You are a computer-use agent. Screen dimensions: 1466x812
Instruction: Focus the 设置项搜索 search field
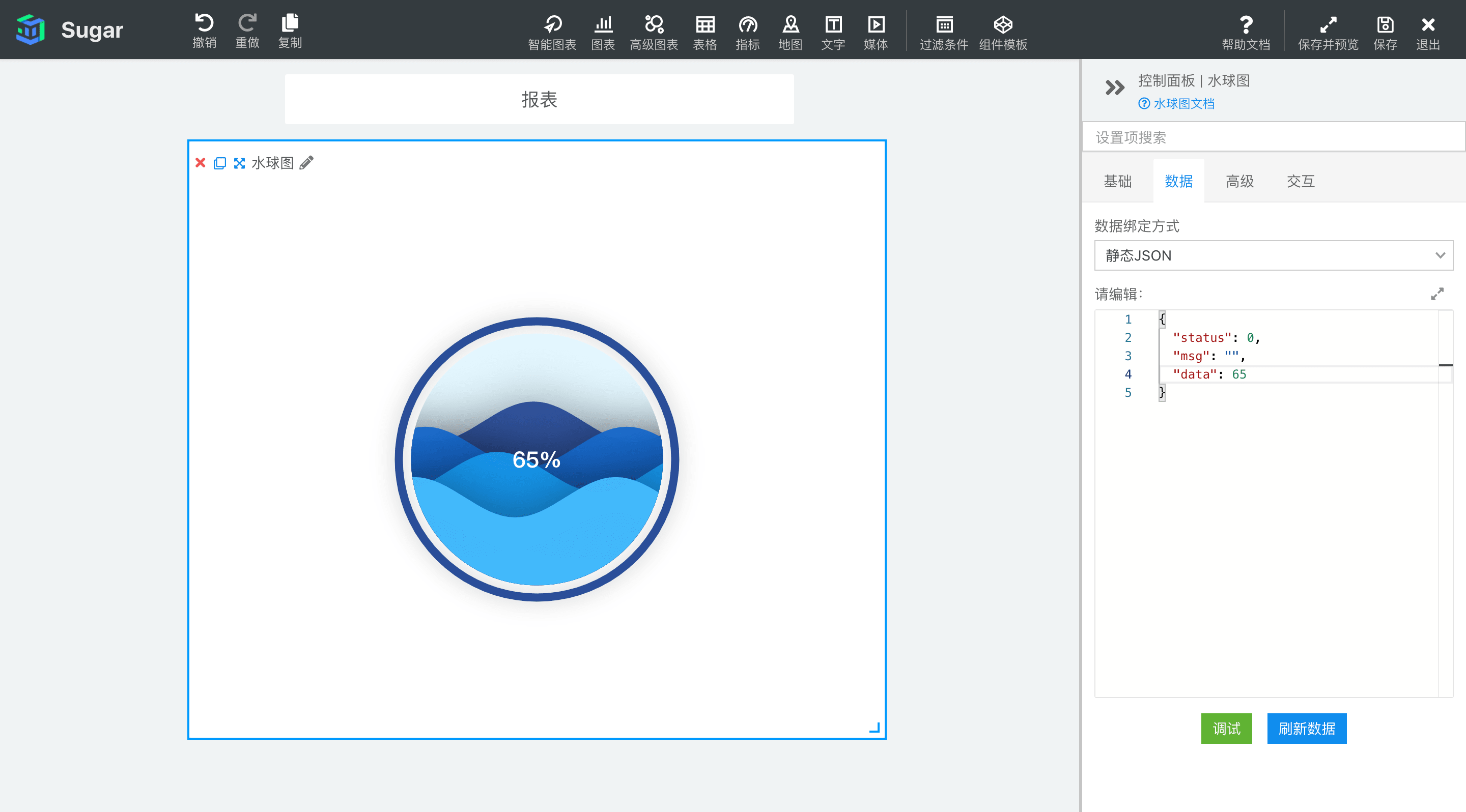[x=1274, y=137]
